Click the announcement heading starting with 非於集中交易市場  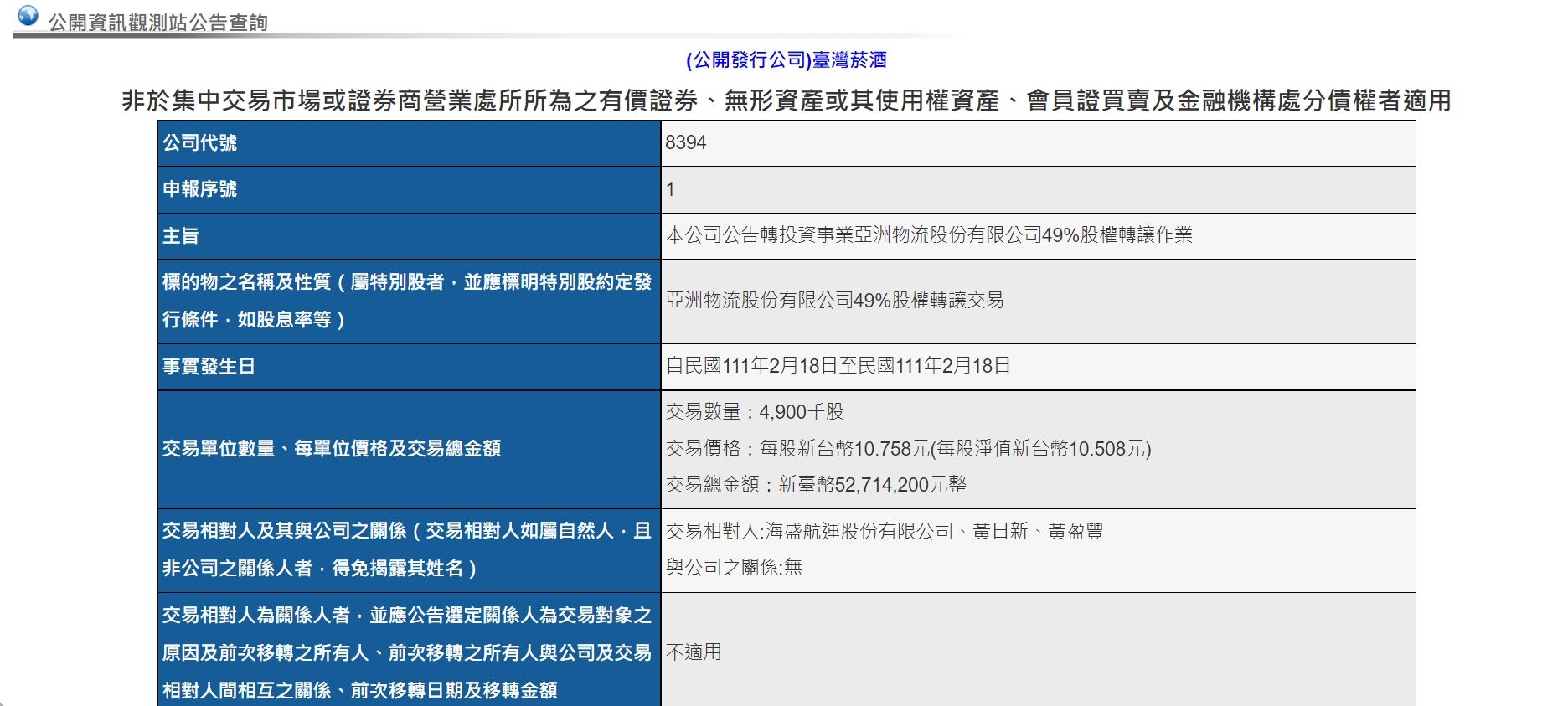coord(787,100)
